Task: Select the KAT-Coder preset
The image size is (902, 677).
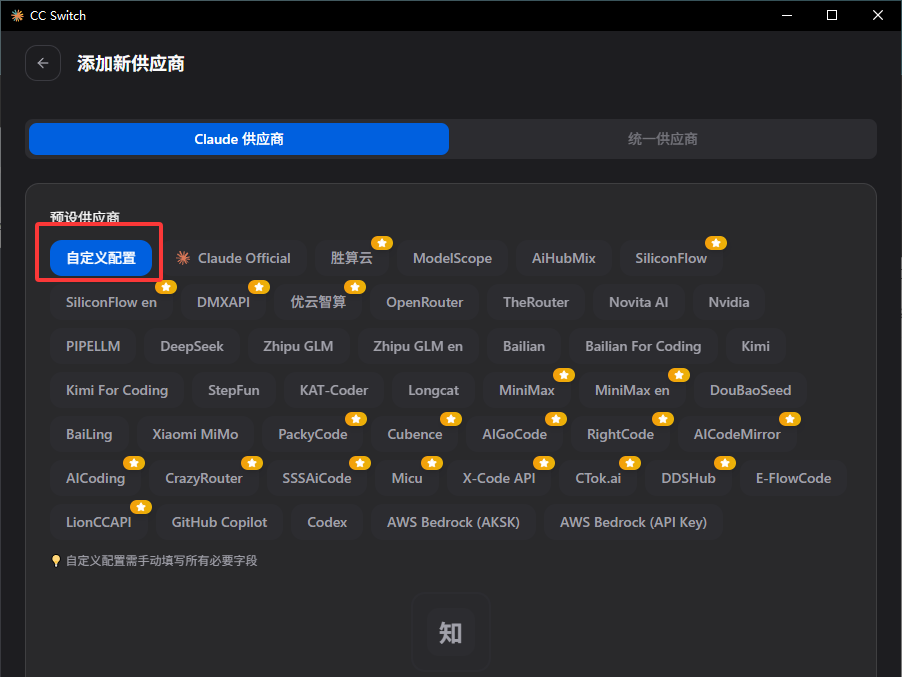Action: coord(334,390)
